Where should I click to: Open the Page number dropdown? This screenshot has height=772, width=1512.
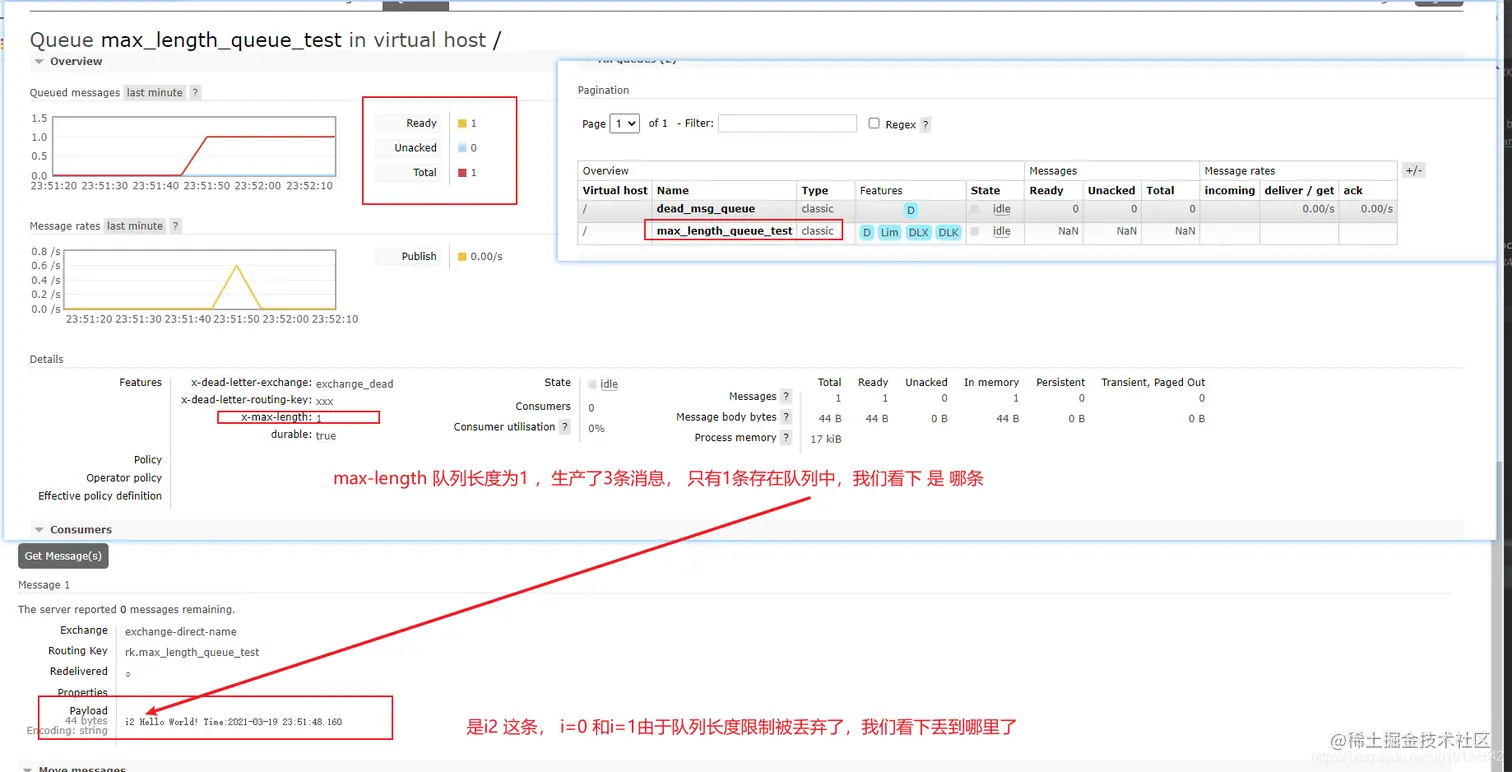point(625,124)
